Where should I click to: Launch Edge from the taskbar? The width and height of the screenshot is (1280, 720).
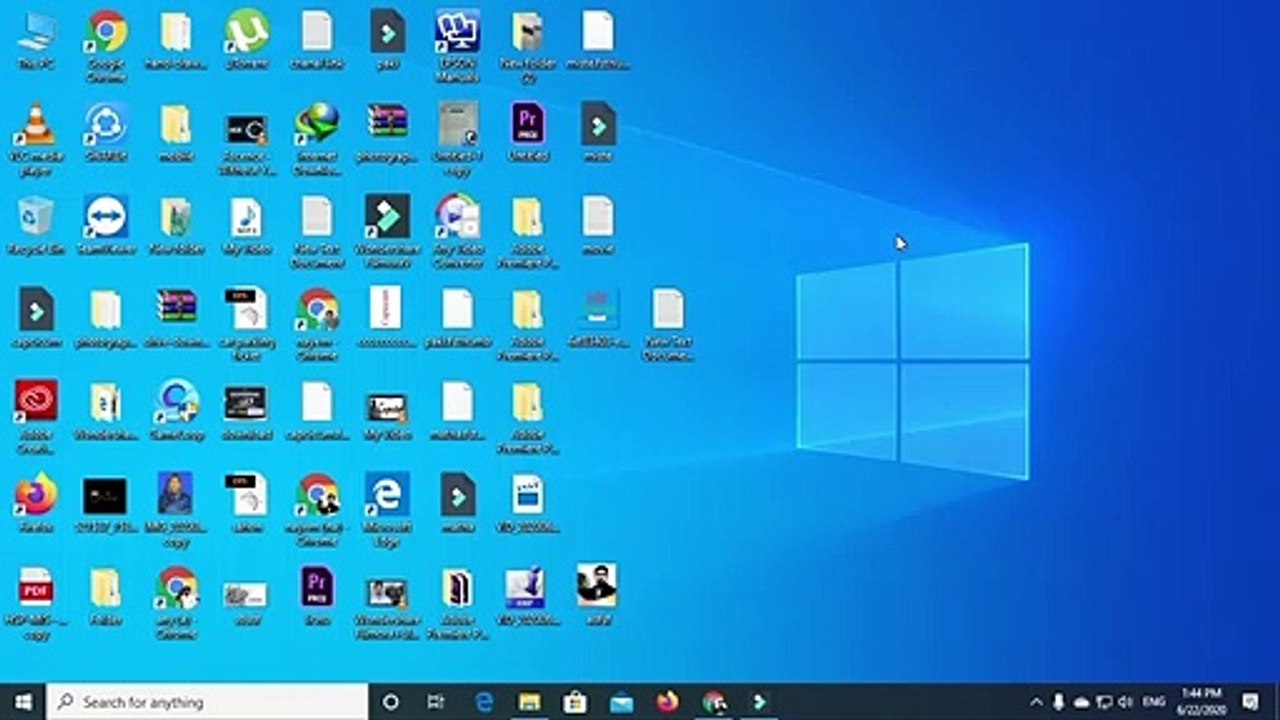(485, 702)
